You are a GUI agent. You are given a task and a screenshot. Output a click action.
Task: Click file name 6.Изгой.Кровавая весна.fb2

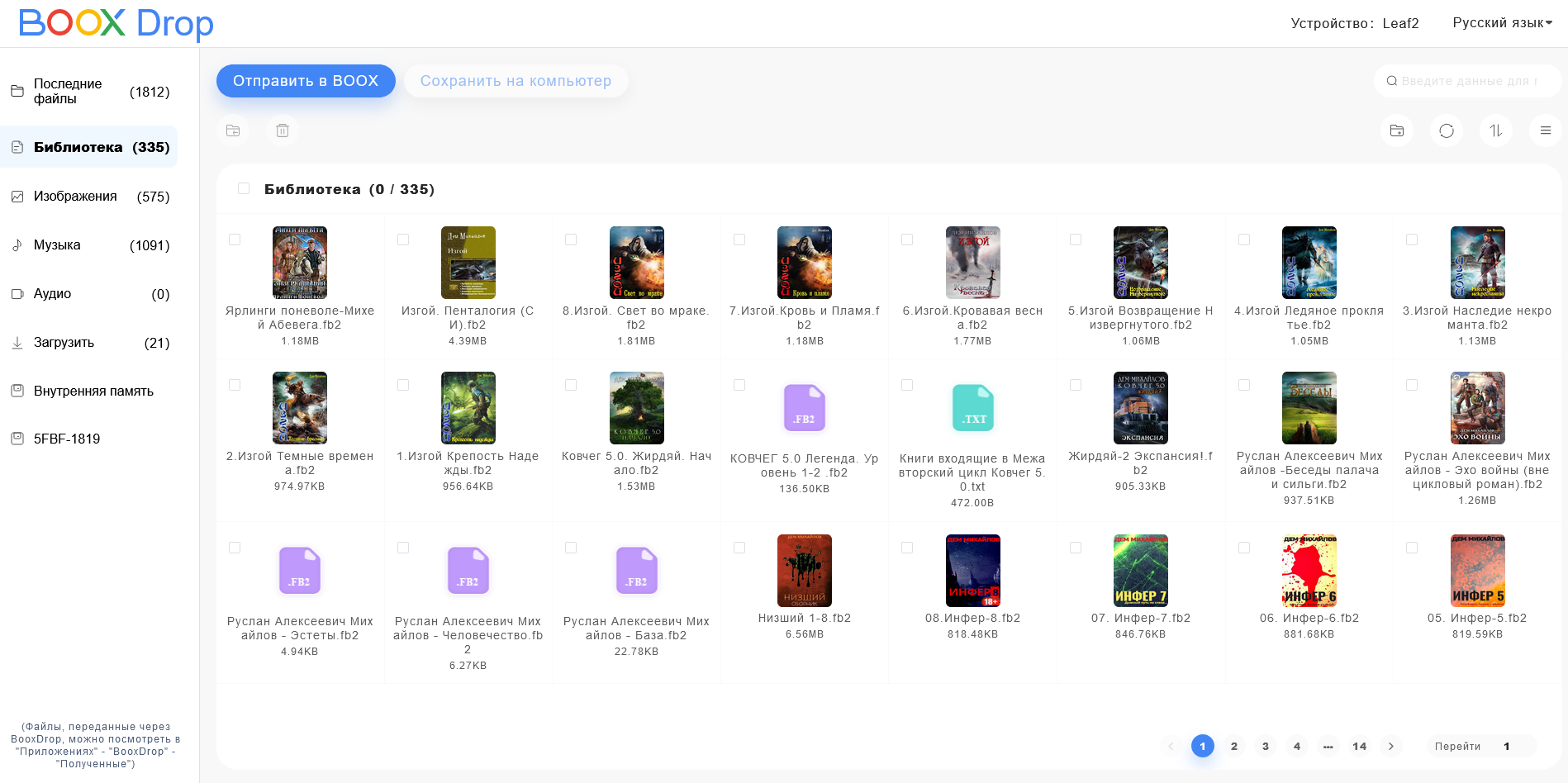pos(973,318)
